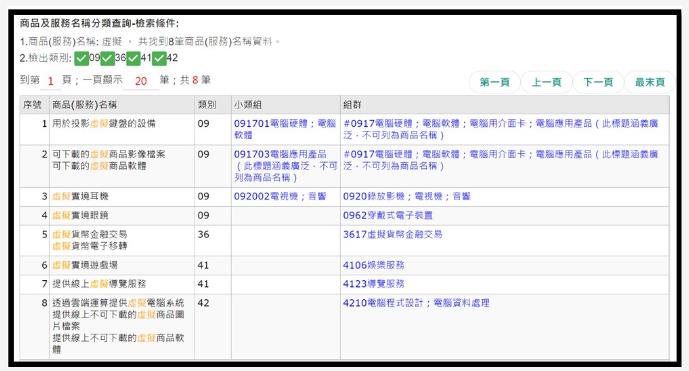Select the heading 商品及服務名稱分類查詢-檢索條件
This screenshot has width=689, height=371.
pos(99,23)
